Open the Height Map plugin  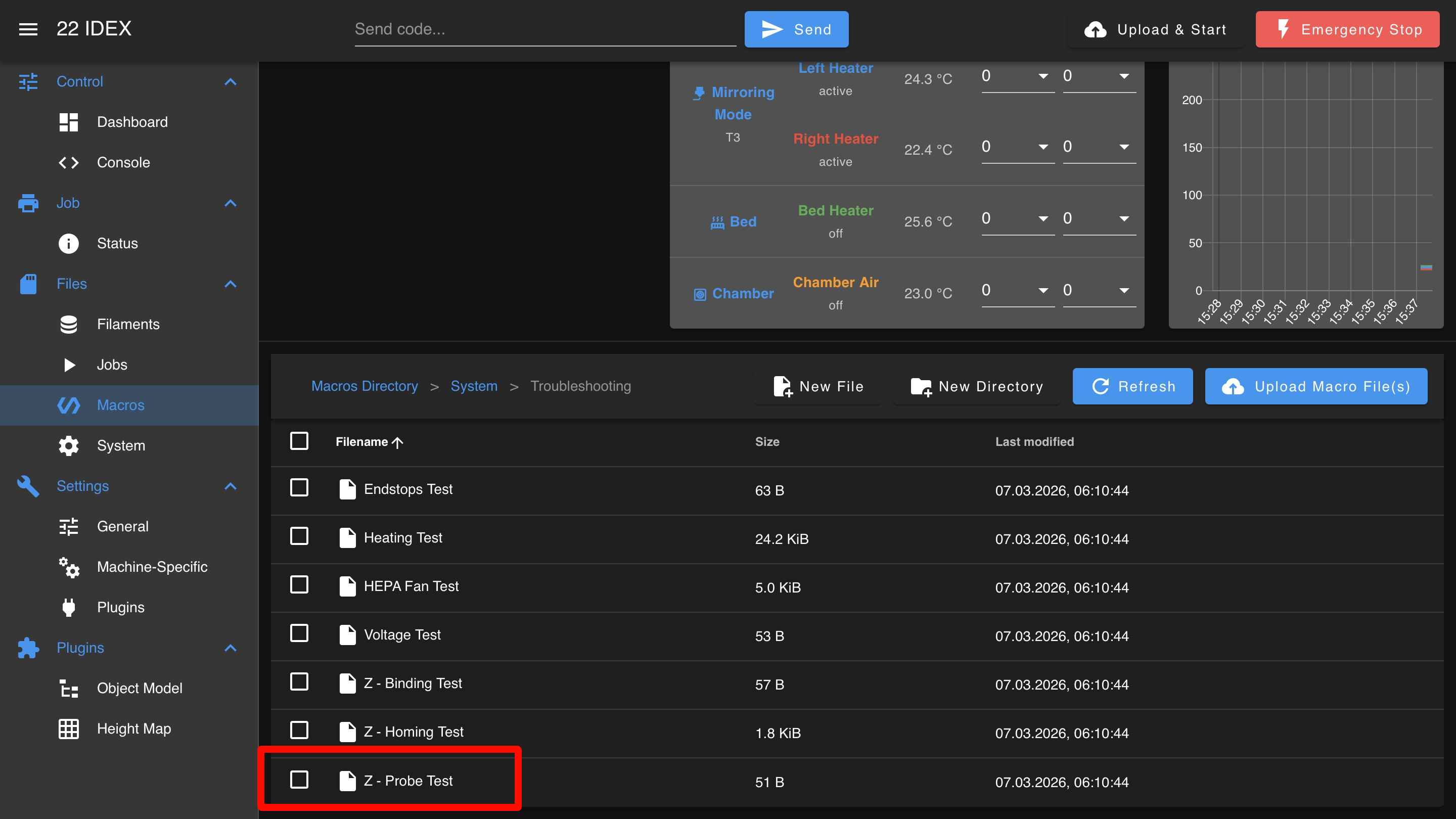[x=129, y=729]
